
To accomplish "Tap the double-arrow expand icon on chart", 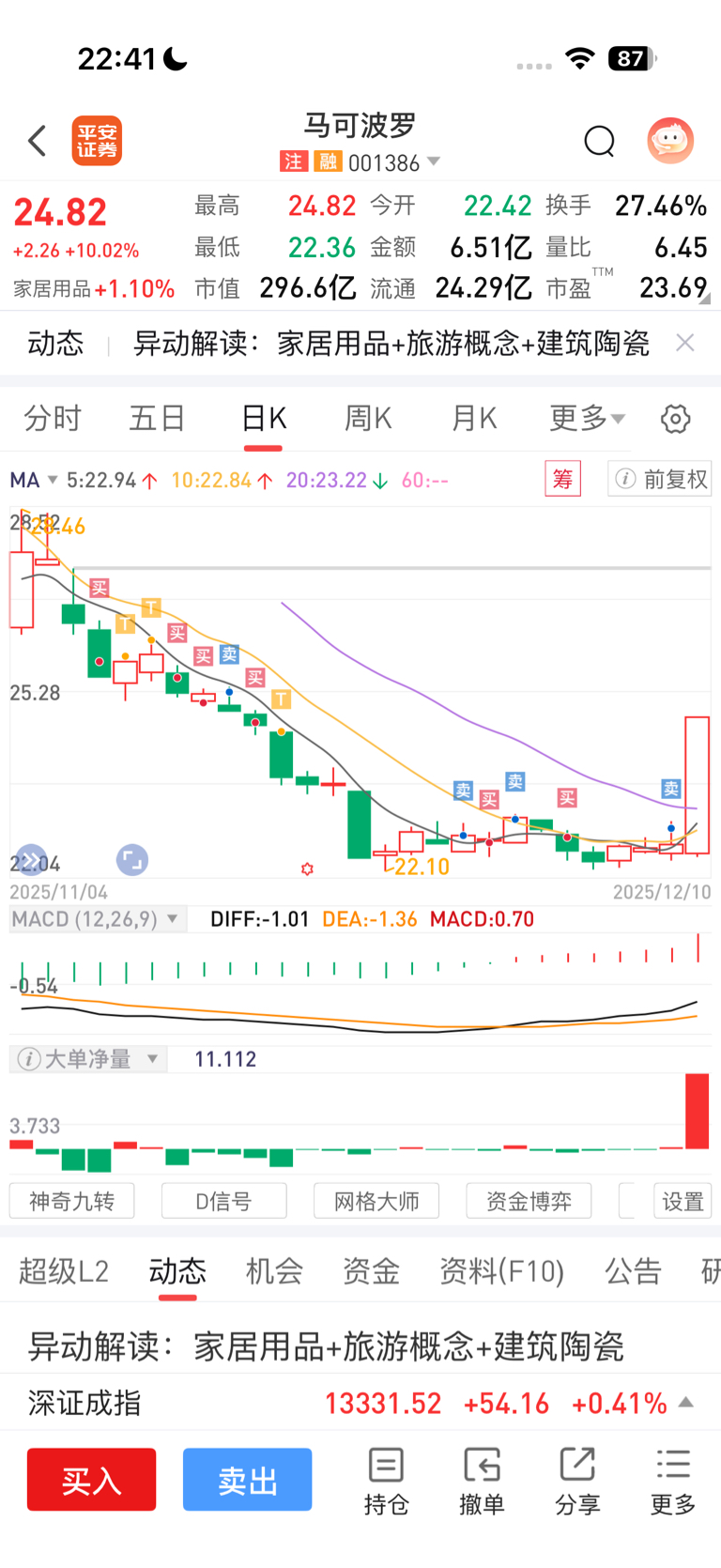I will (31, 859).
